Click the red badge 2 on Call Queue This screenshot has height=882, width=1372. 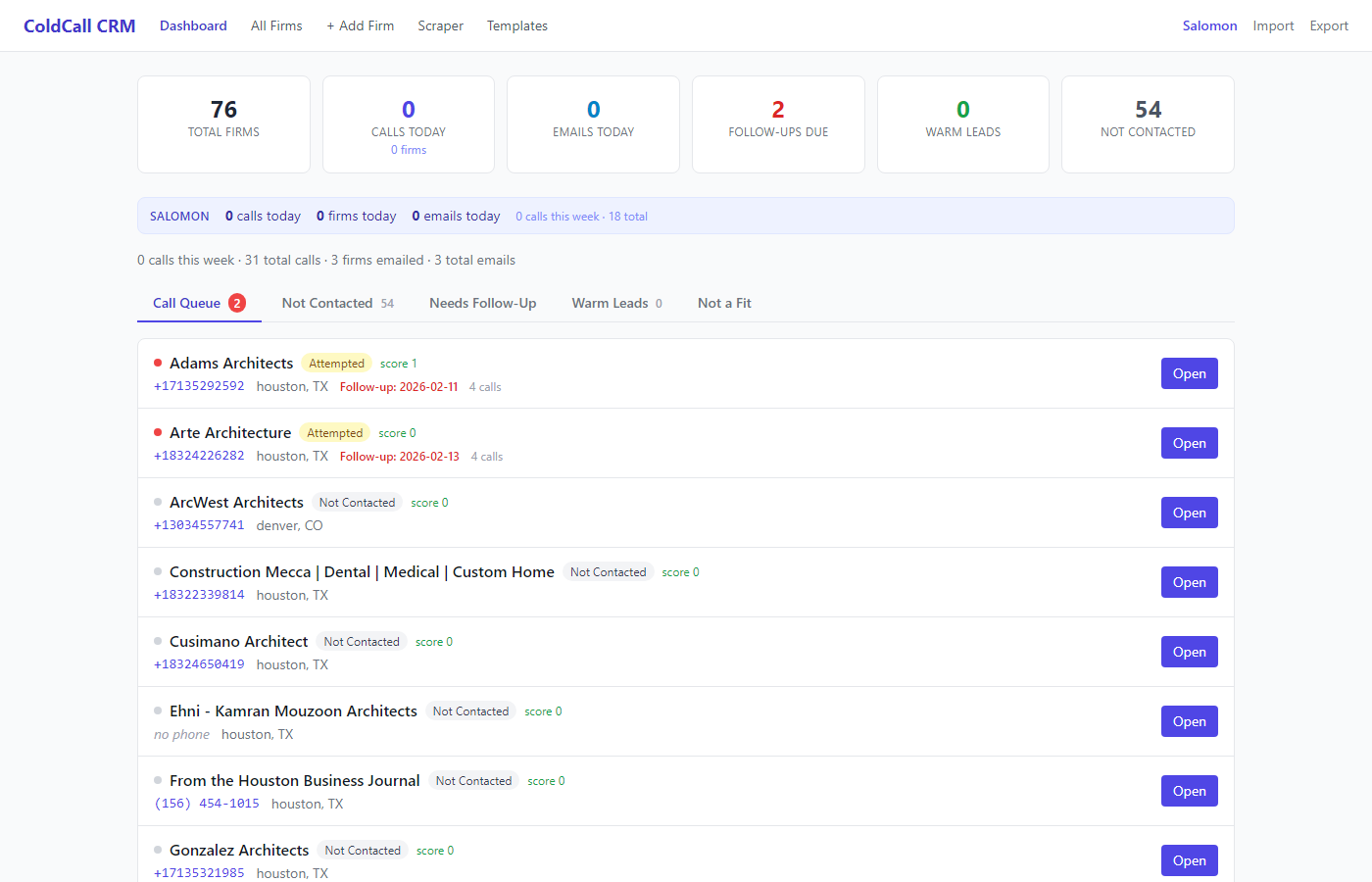(237, 303)
